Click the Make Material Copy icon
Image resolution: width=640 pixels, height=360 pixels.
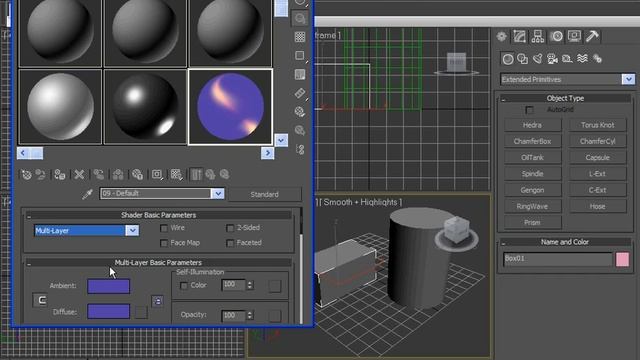click(99, 175)
